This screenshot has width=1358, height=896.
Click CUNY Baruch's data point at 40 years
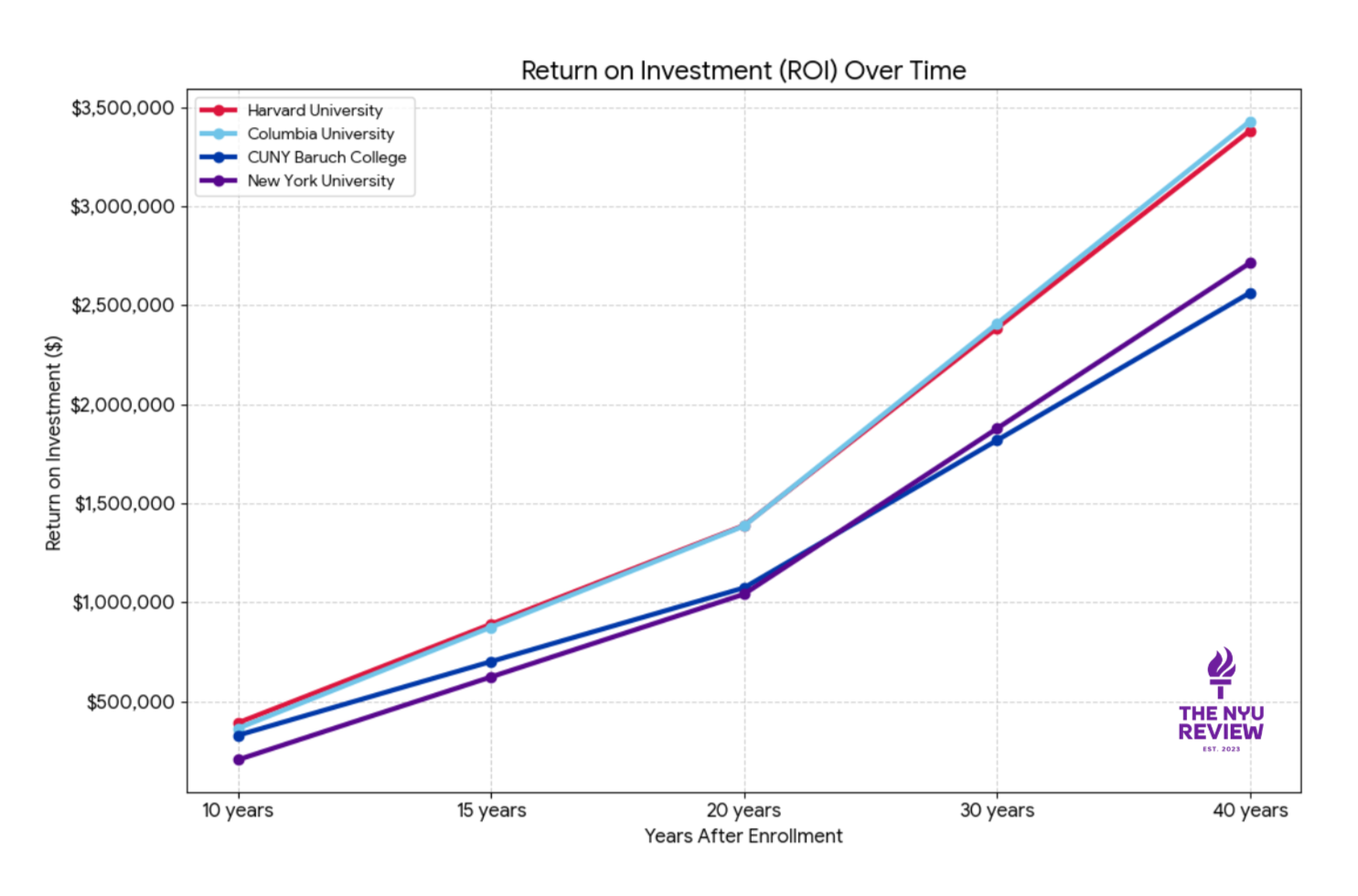1250,293
